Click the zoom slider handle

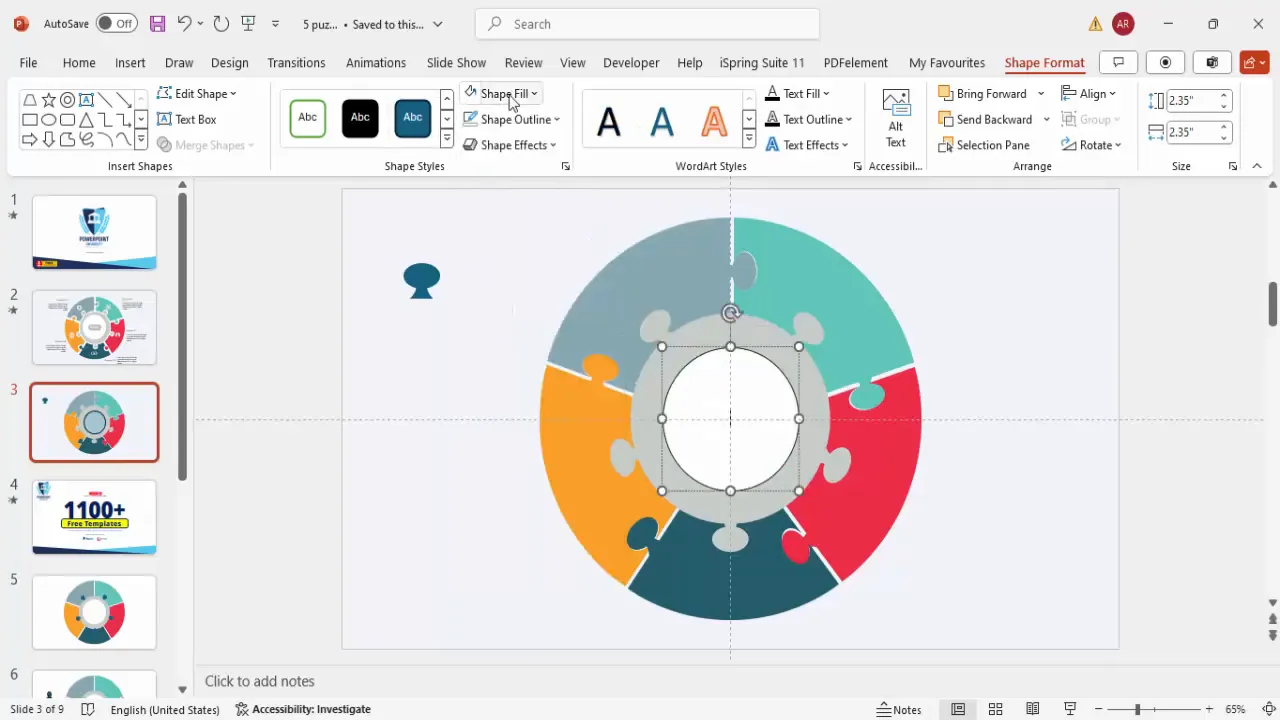1137,709
